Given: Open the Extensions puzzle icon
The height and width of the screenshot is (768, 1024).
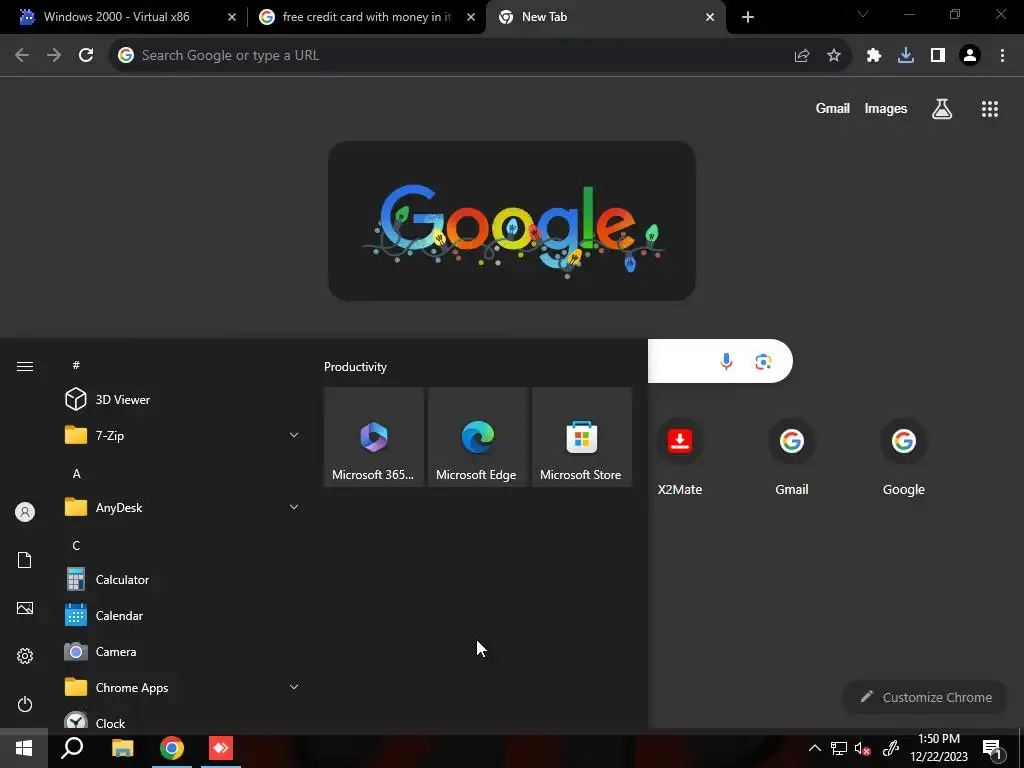Looking at the screenshot, I should pyautogui.click(x=874, y=56).
